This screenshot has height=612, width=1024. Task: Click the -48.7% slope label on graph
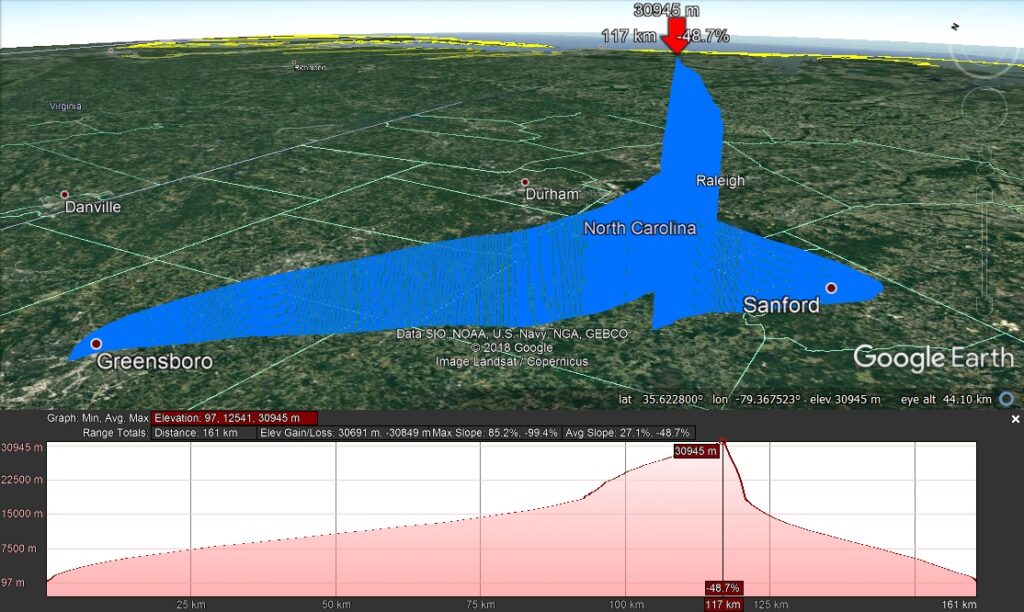722,588
